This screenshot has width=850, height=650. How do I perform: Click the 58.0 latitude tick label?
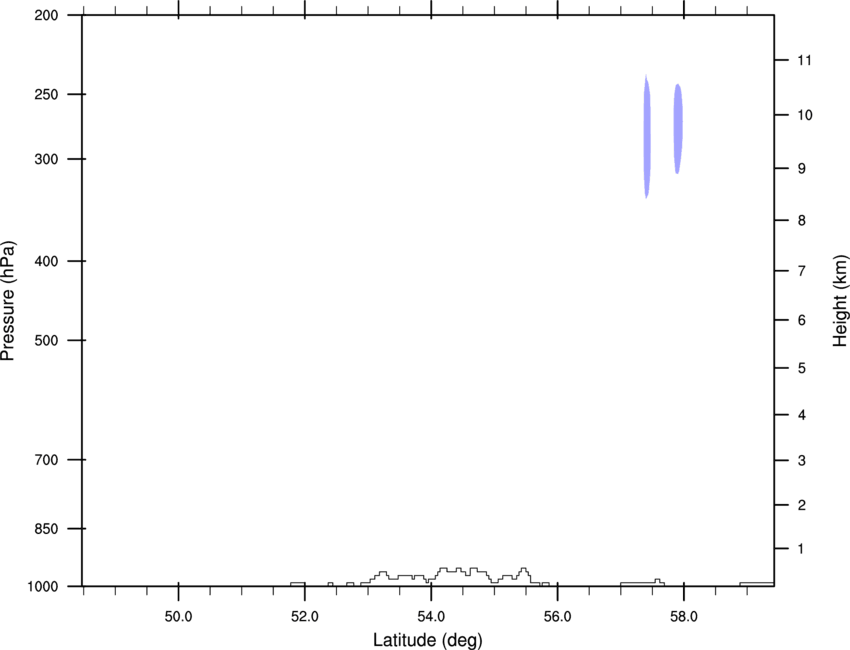684,617
